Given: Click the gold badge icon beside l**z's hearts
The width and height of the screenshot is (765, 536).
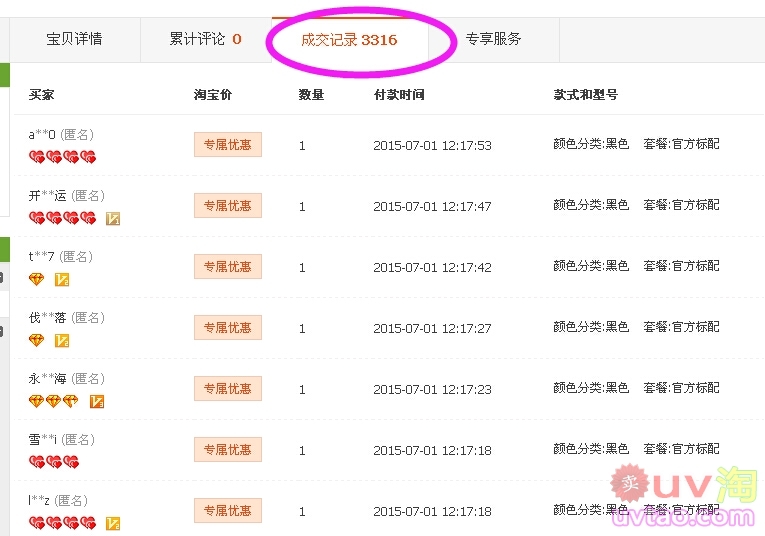Looking at the screenshot, I should [113, 523].
